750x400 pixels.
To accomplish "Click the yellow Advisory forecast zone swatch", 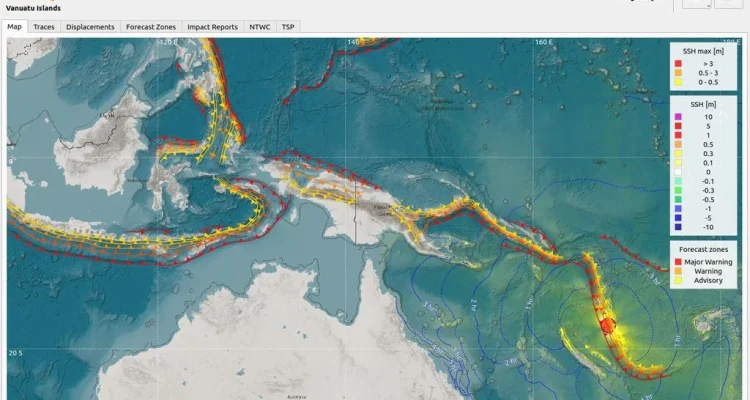I will [x=678, y=280].
